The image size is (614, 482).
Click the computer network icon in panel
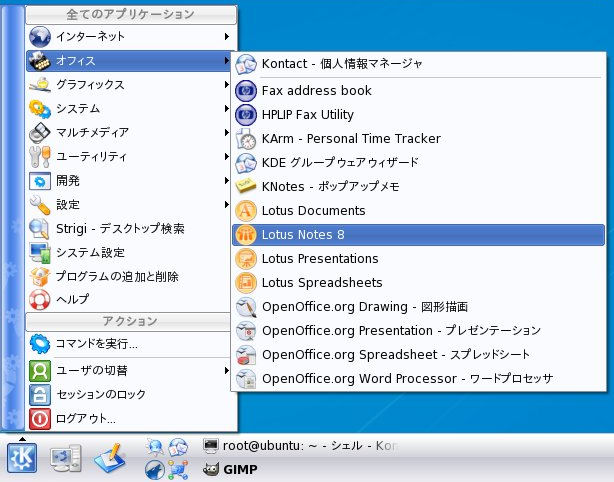point(66,458)
